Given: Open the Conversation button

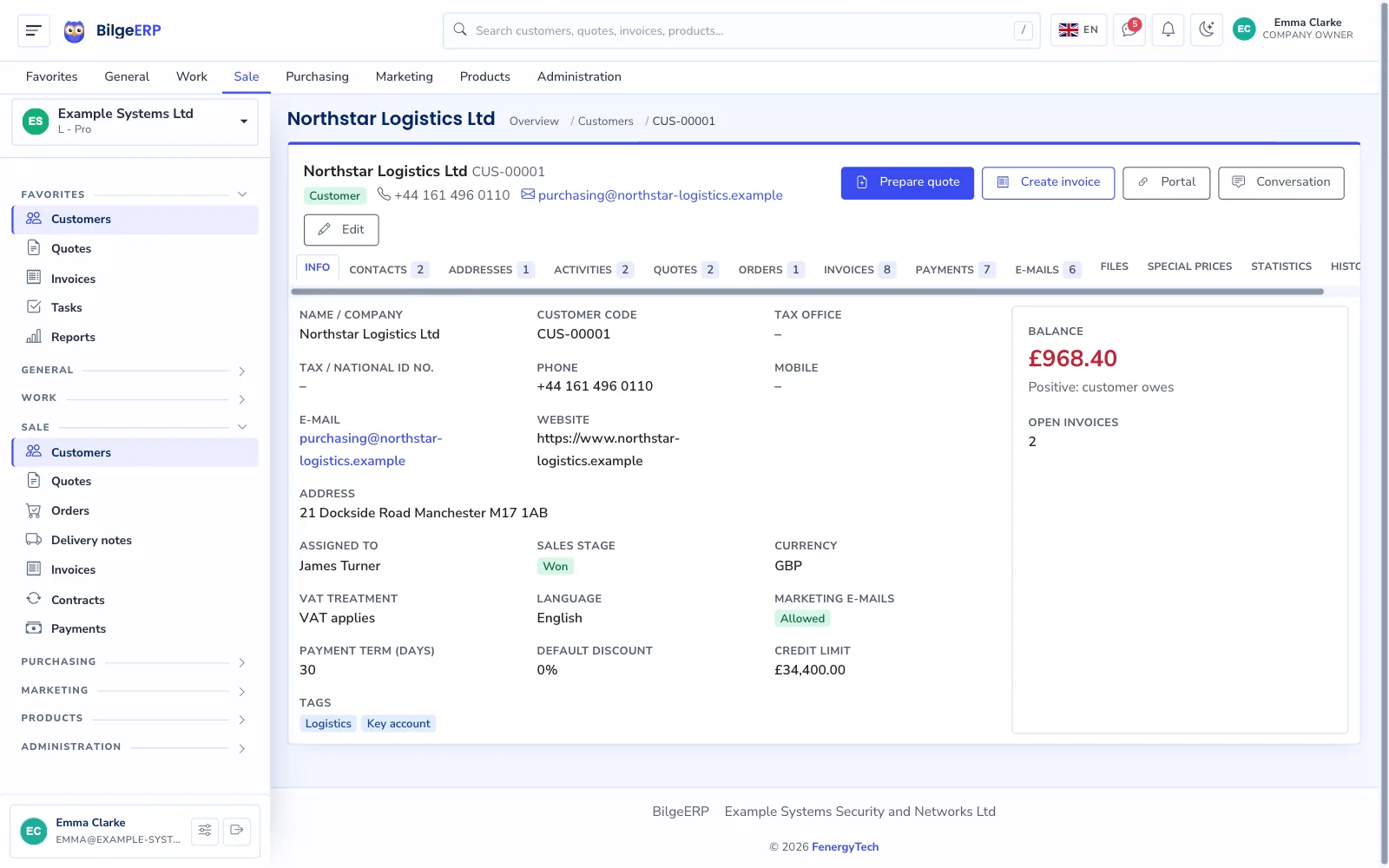Looking at the screenshot, I should [1280, 182].
